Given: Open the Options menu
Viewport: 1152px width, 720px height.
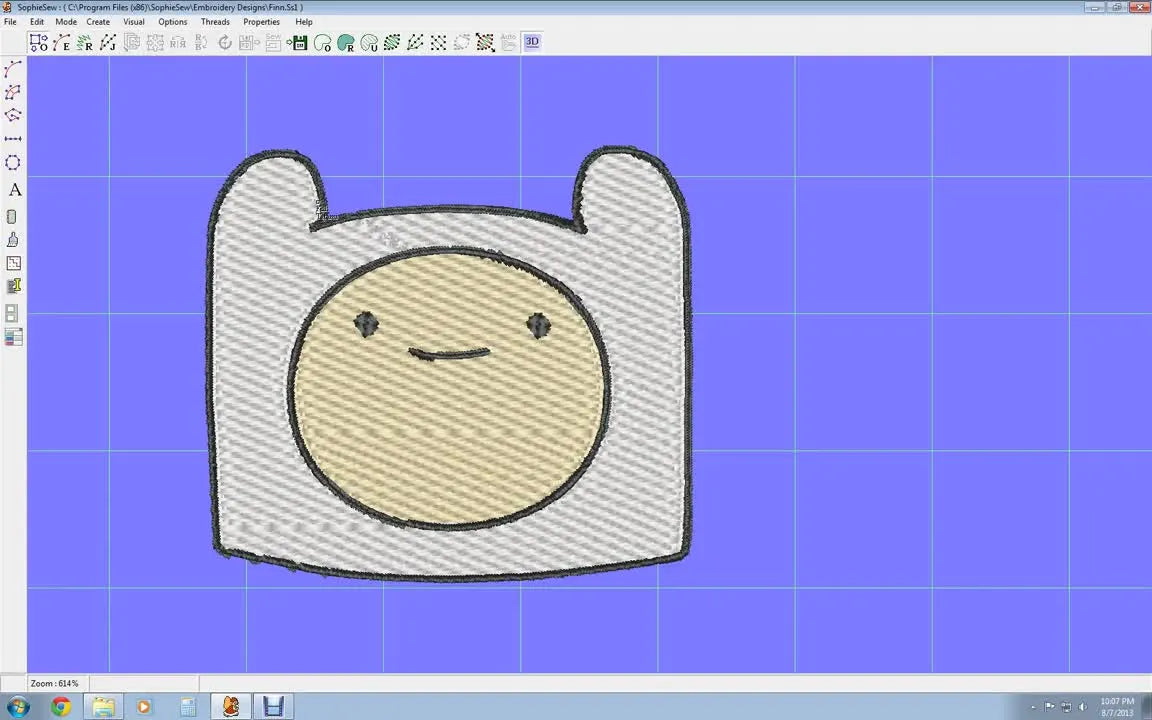Looking at the screenshot, I should click(173, 22).
